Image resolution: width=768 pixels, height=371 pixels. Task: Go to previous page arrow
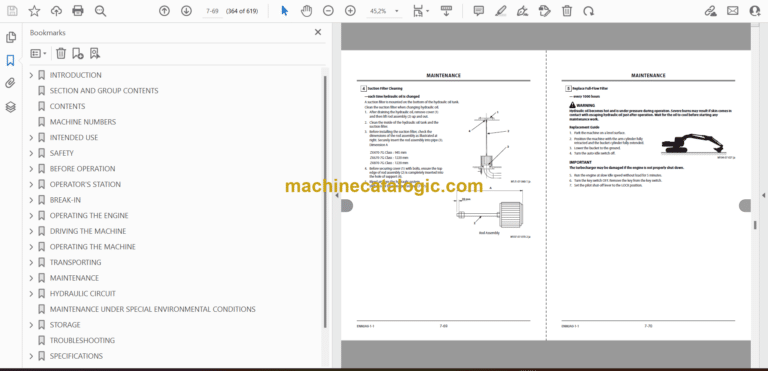(x=164, y=11)
